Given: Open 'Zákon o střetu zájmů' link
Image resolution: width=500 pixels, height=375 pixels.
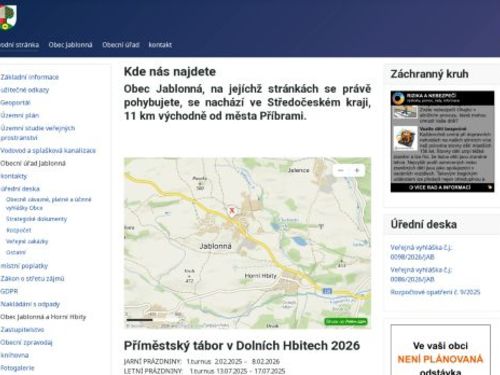Looking at the screenshot, I should 32,278.
